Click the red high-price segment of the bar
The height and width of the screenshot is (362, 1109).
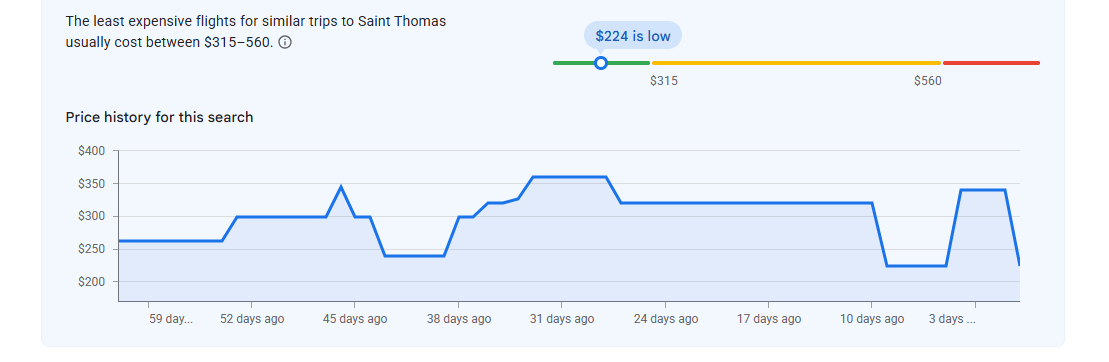click(x=992, y=63)
